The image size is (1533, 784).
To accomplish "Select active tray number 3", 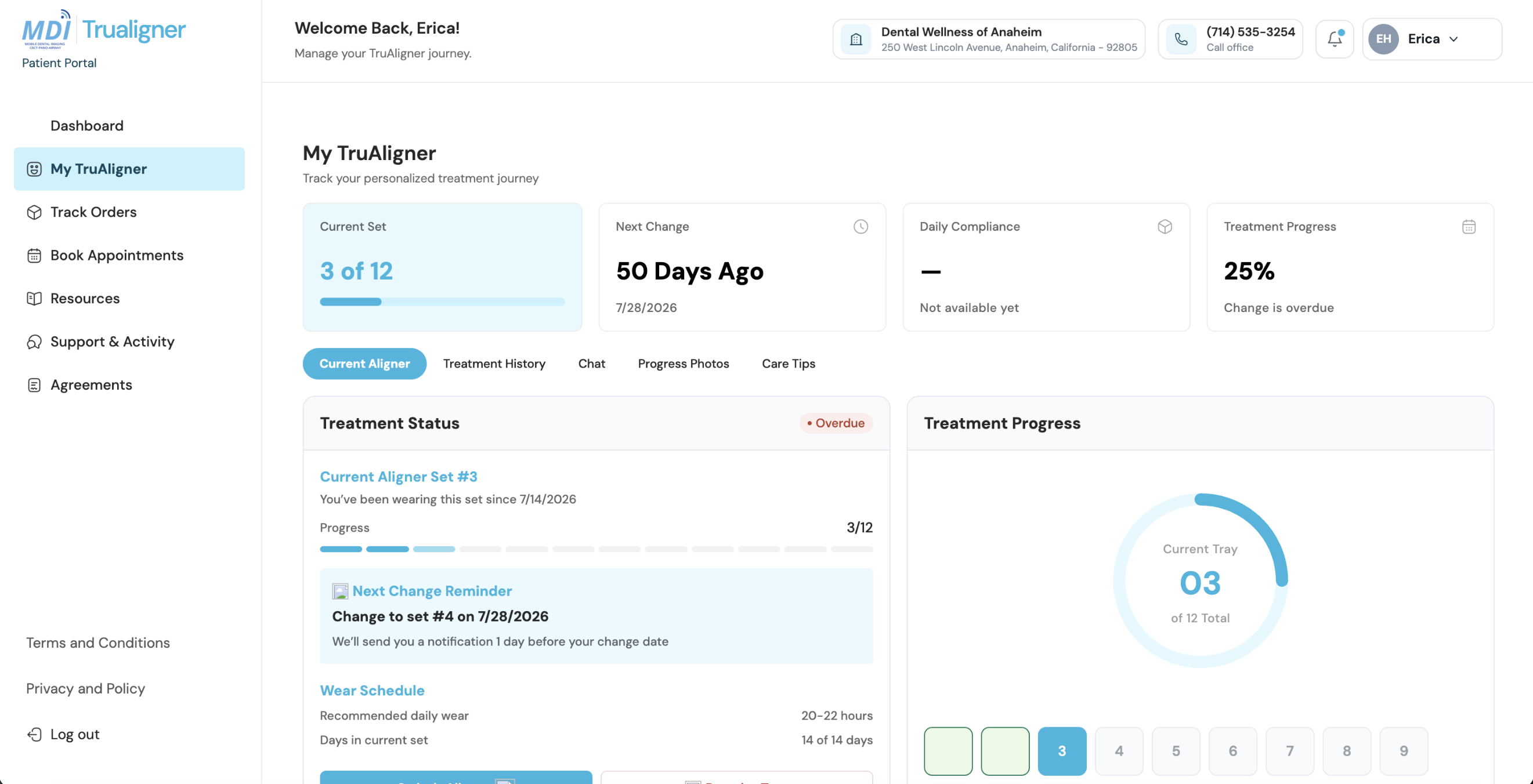I will pyautogui.click(x=1062, y=752).
